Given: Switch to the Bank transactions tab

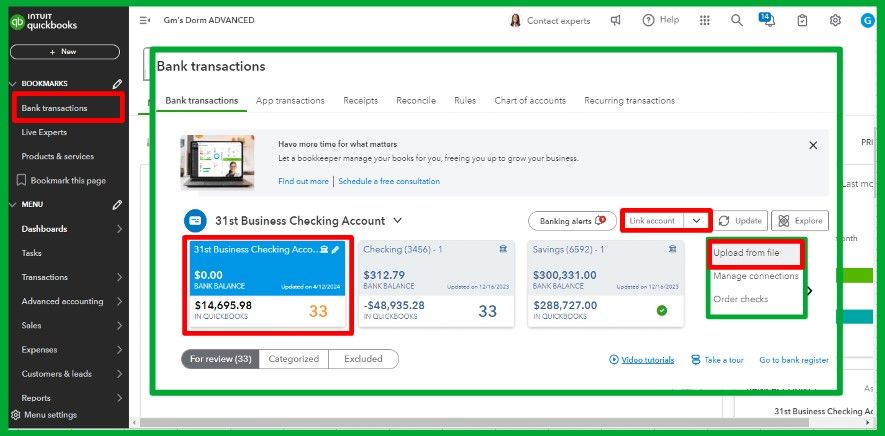Looking at the screenshot, I should [201, 101].
